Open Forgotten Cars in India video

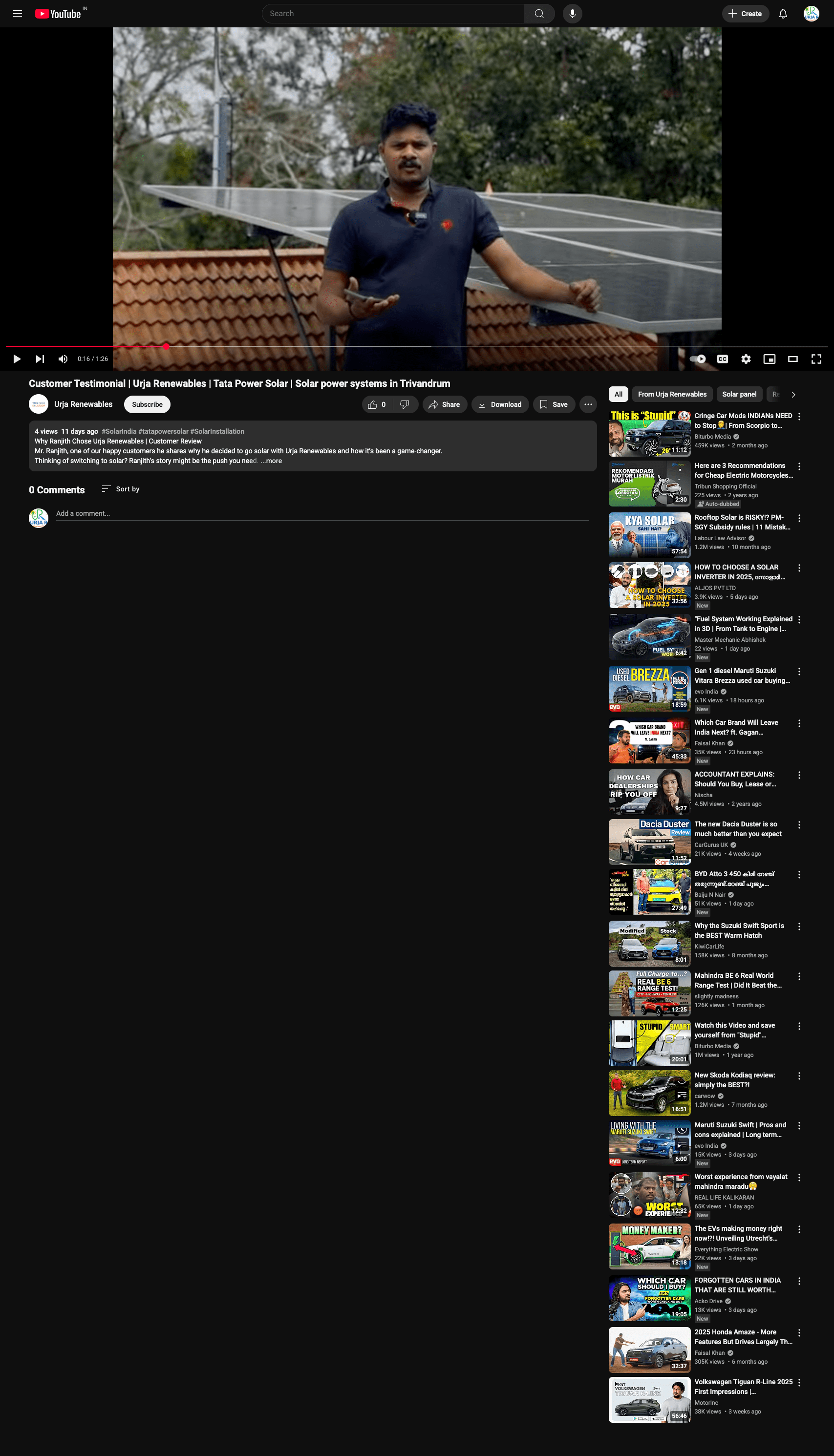tap(737, 1285)
